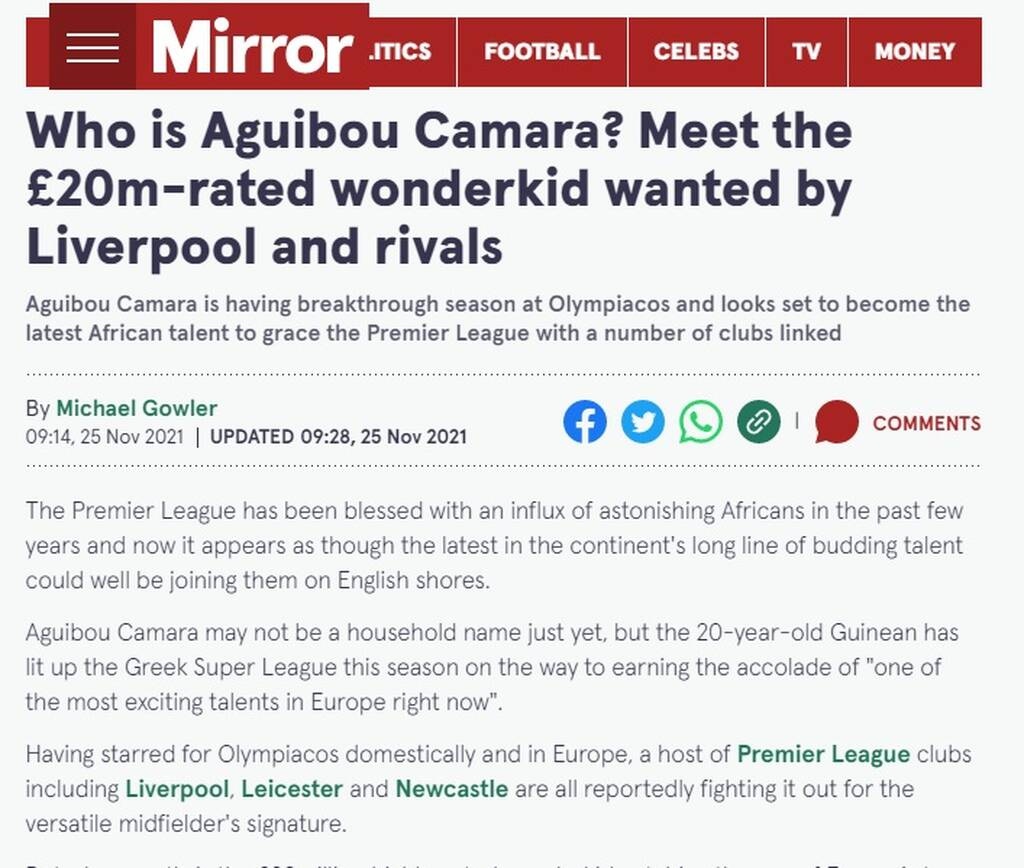Click the updated 09:28 timestamp
Image resolution: width=1024 pixels, height=868 pixels.
tap(338, 437)
